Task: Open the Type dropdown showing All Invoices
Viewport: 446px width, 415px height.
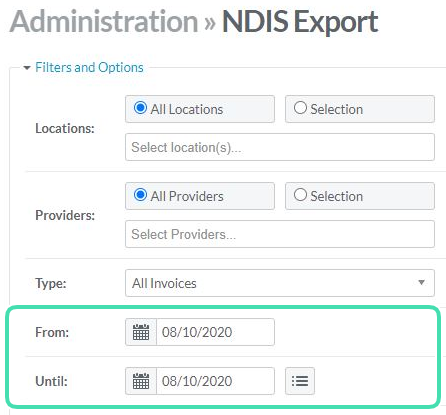Action: (280, 283)
